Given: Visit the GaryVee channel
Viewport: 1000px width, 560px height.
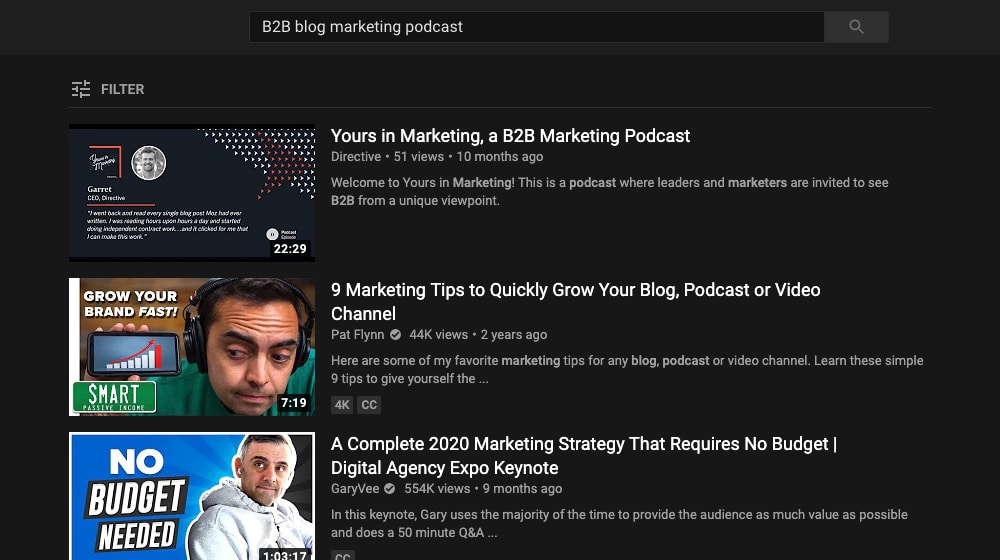Looking at the screenshot, I should coord(355,489).
